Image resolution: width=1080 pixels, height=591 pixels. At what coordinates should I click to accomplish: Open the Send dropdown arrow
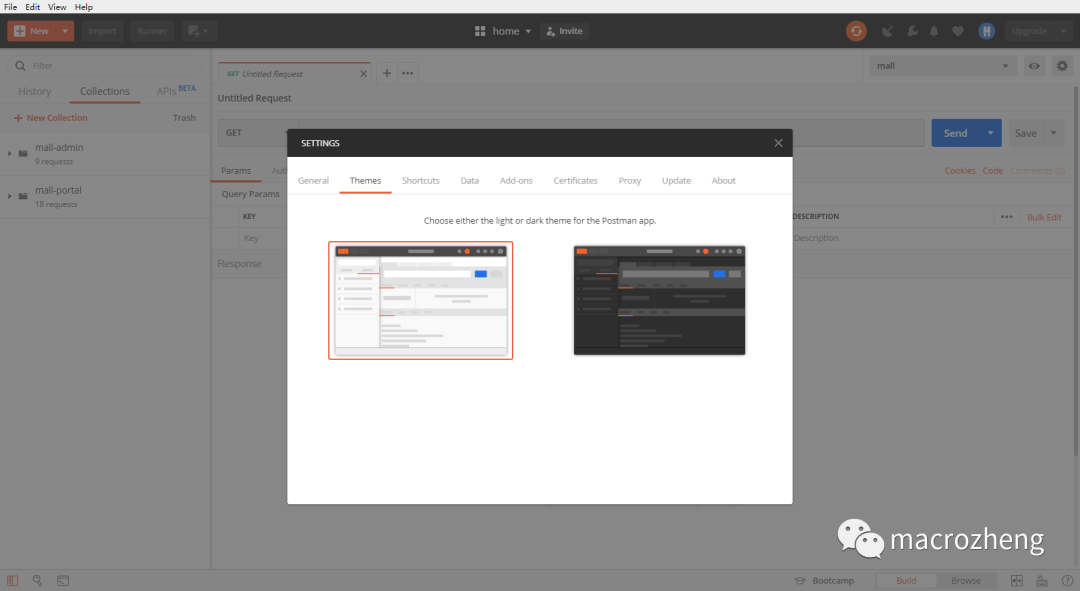tap(990, 133)
